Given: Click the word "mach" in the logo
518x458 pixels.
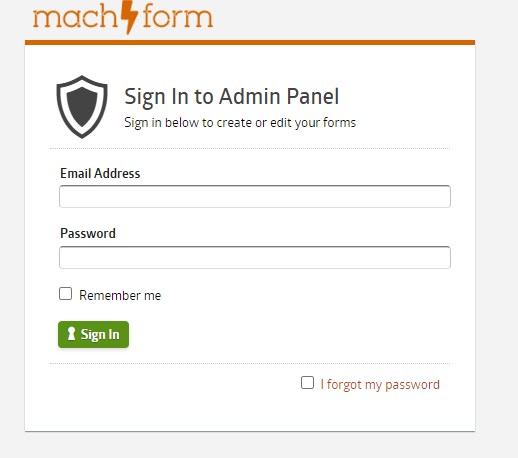Looking at the screenshot, I should pos(75,17).
